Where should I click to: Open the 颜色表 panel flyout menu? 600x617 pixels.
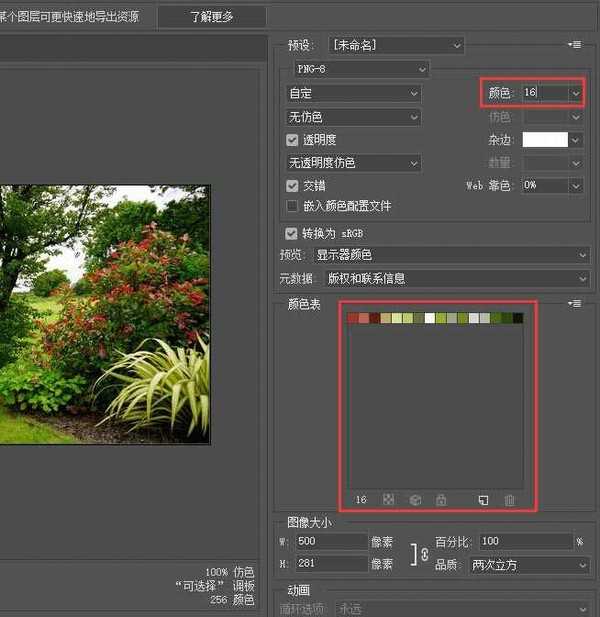575,303
